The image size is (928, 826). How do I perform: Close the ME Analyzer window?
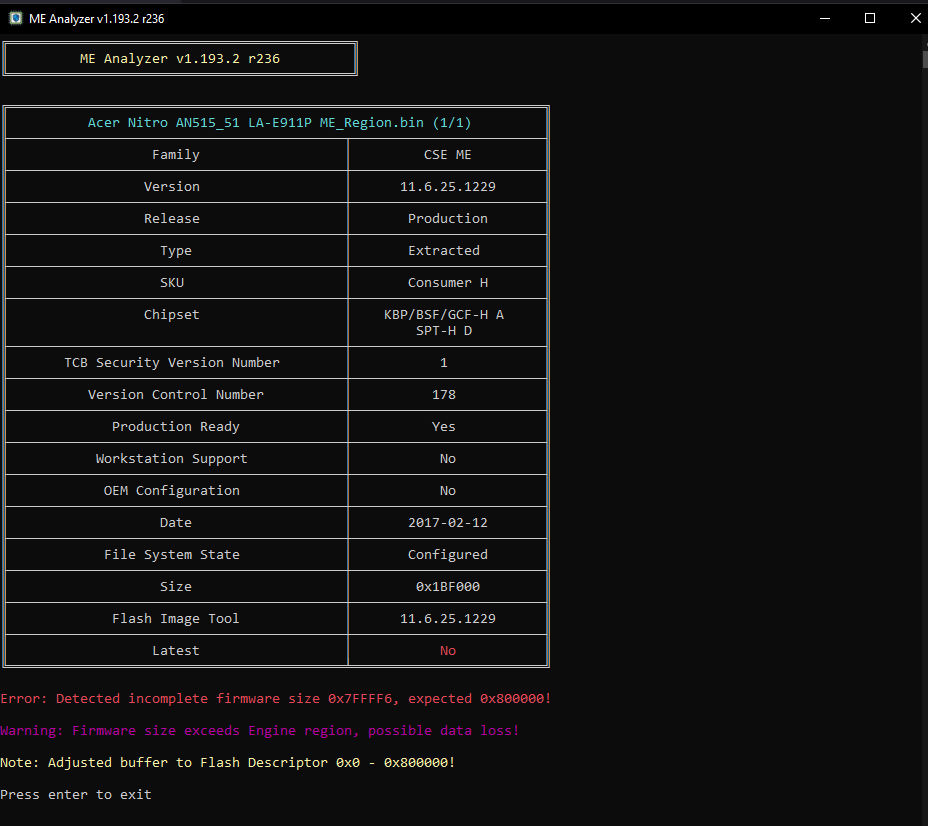tap(915, 18)
